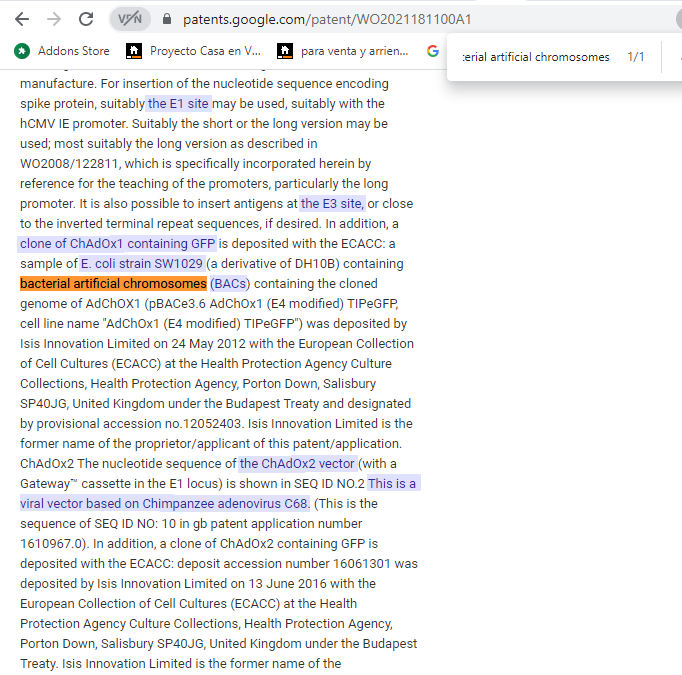Image resolution: width=682 pixels, height=675 pixels.
Task: Click the padlock site security icon
Action: coord(166,19)
